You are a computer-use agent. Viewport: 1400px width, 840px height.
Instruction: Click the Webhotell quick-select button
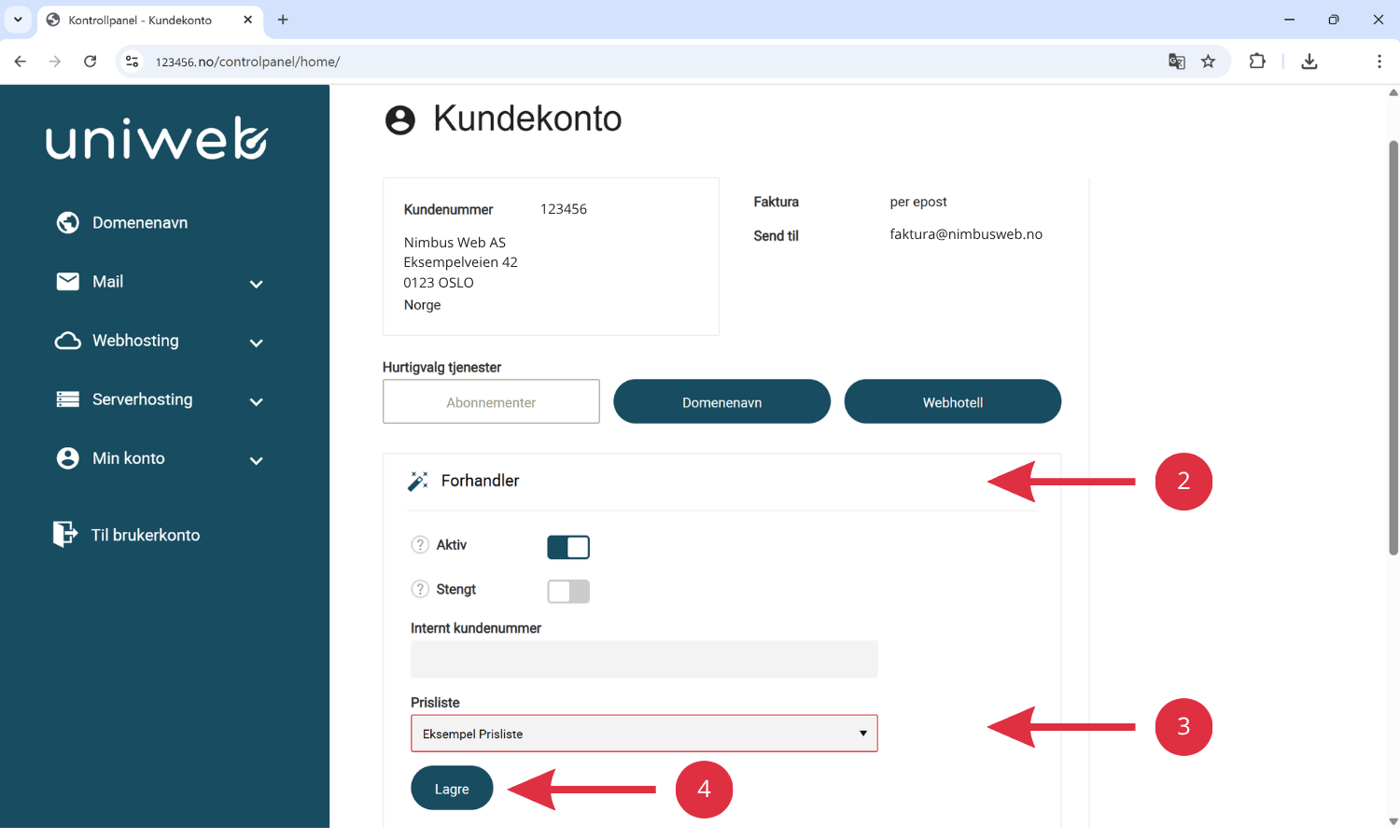pyautogui.click(x=953, y=401)
